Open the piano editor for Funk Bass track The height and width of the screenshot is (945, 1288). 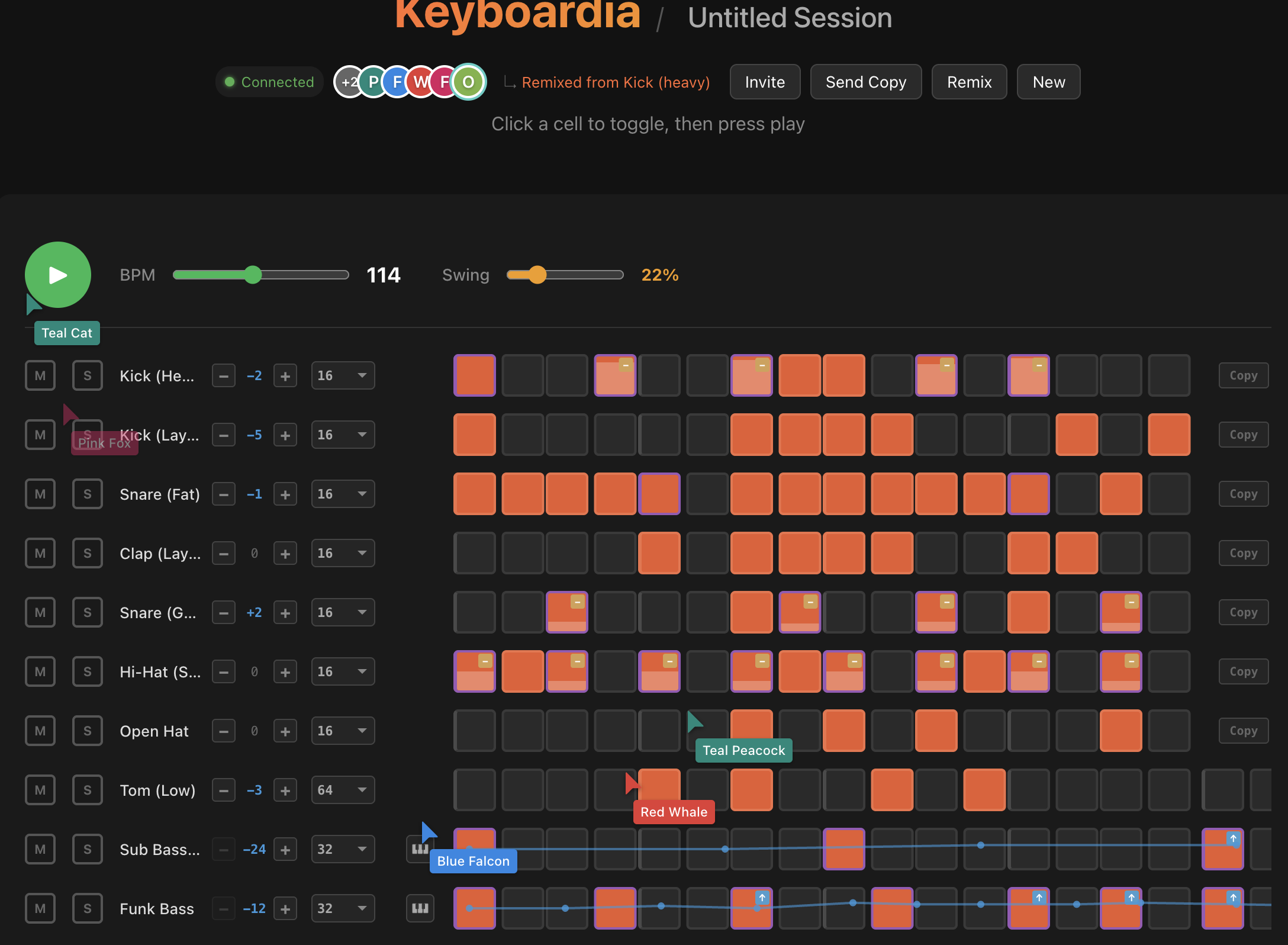pyautogui.click(x=420, y=908)
